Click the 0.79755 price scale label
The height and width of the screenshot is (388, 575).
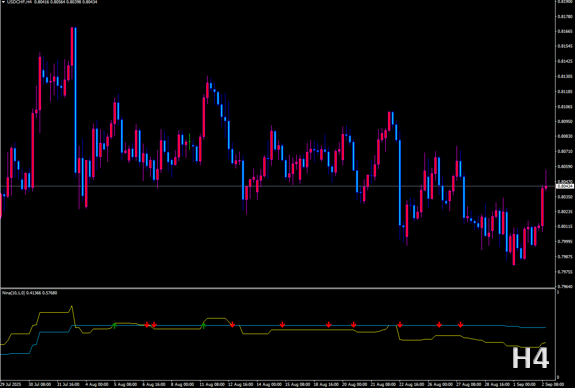pyautogui.click(x=565, y=272)
